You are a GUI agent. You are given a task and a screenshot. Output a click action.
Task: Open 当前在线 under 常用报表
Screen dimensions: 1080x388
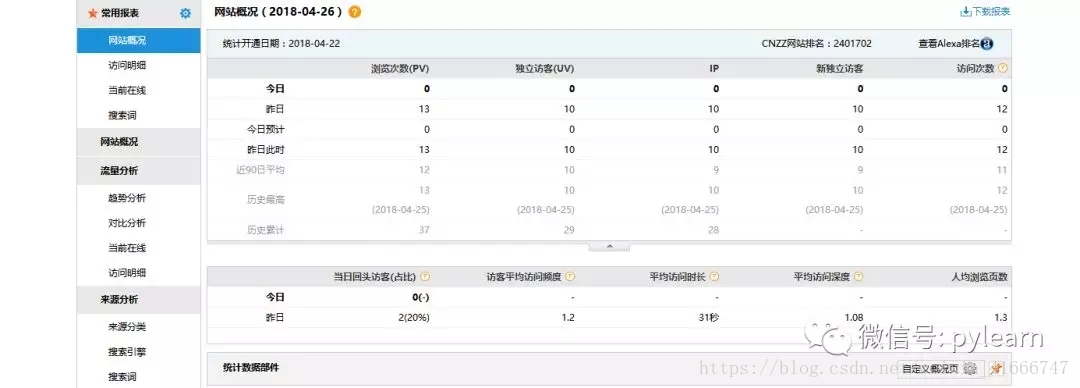[127, 90]
